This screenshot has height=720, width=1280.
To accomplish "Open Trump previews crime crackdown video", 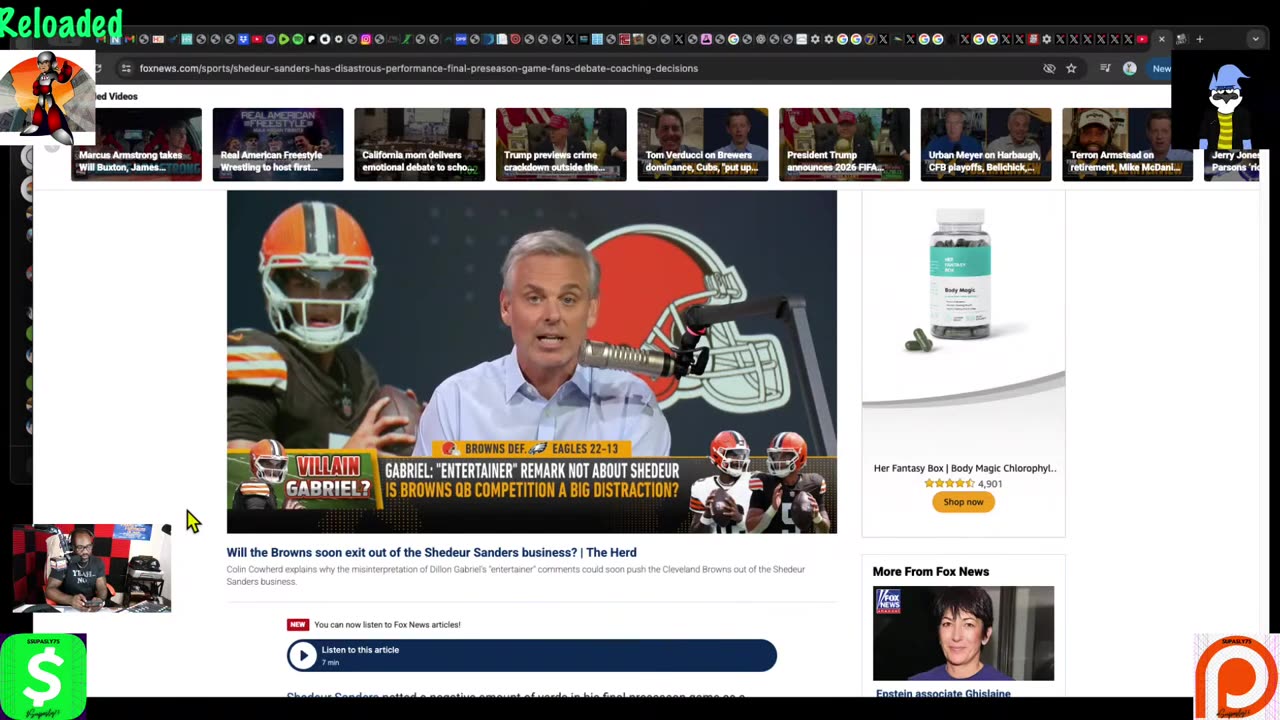I will [x=561, y=144].
